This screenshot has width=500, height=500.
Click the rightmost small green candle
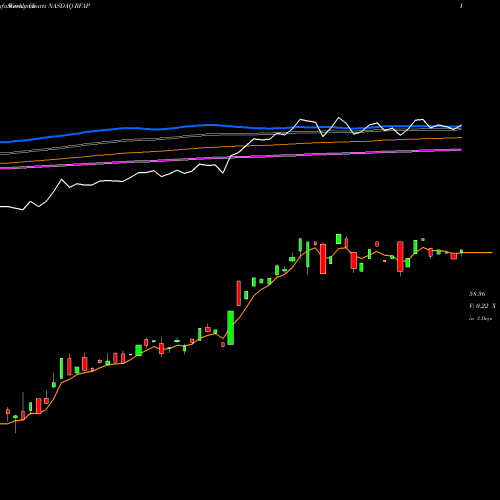coord(462,252)
